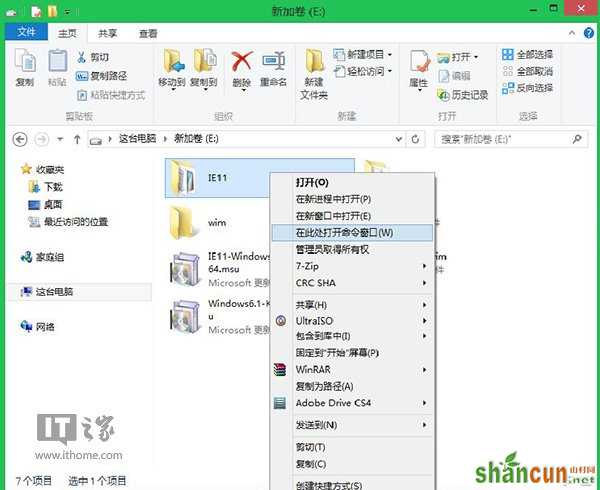Image resolution: width=600 pixels, height=490 pixels.
Task: Open the Move to (移动到) folder icon
Action: click(173, 61)
